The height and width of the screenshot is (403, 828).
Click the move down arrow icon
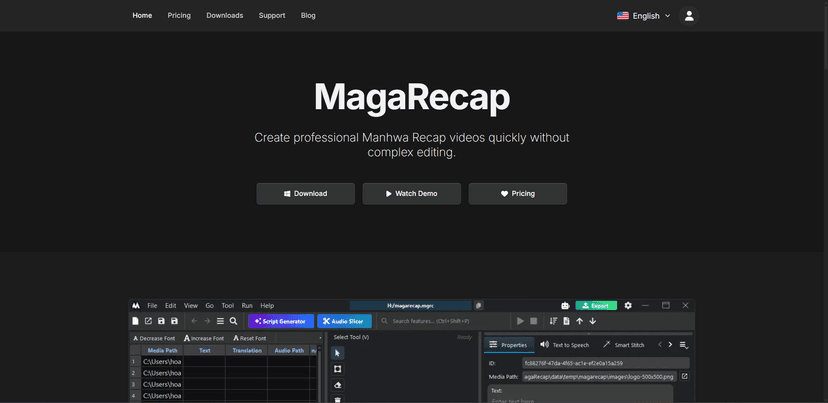coord(592,321)
